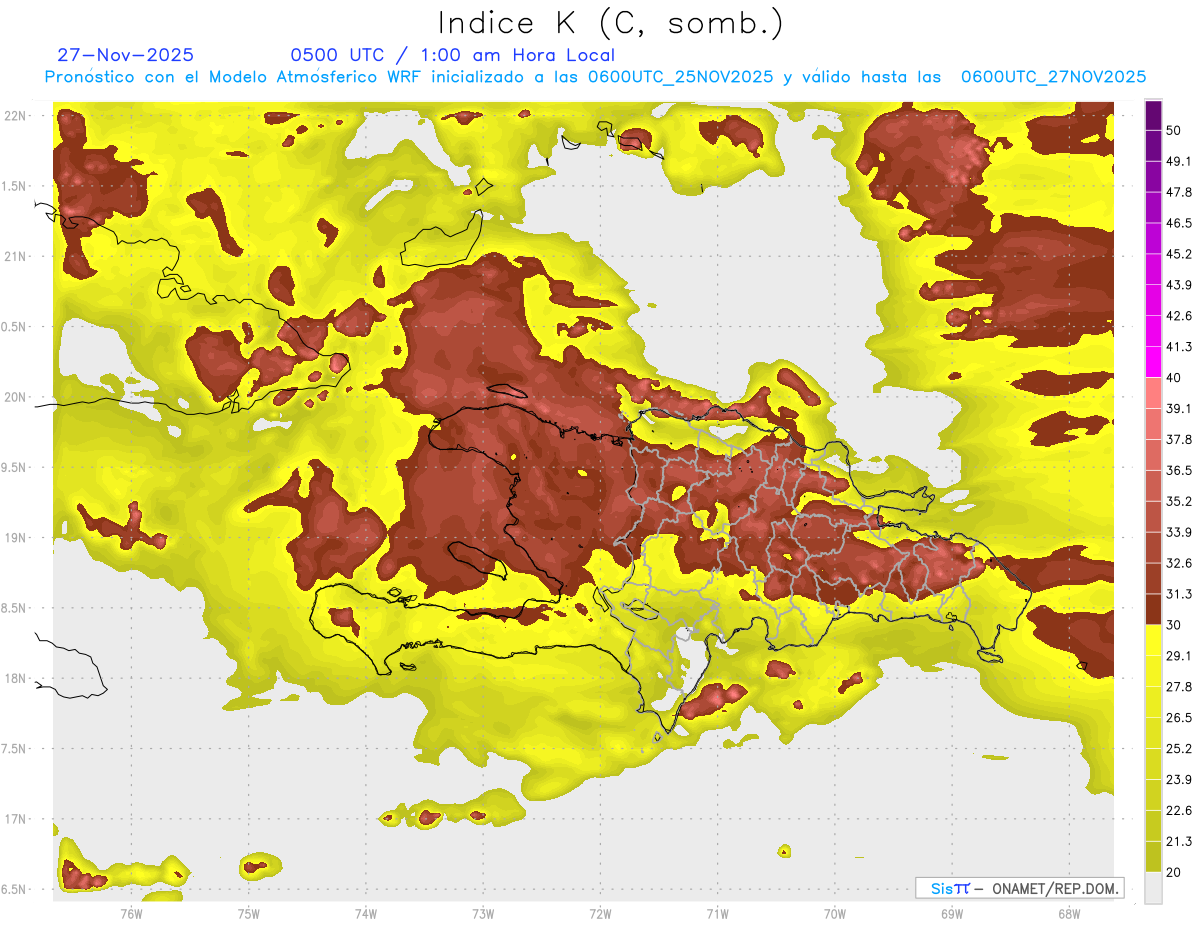The width and height of the screenshot is (1200, 927).
Task: Click the "7.5N" latitude label
Action: pos(14,749)
